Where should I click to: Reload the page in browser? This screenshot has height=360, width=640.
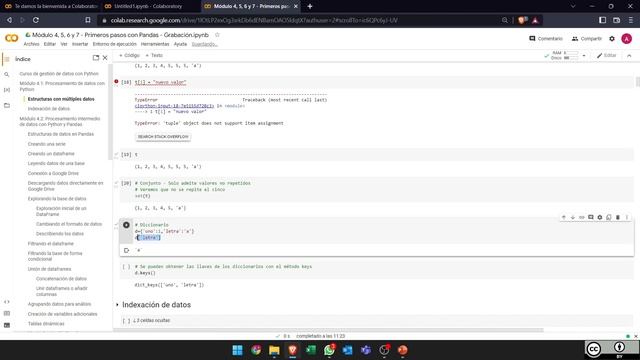point(36,20)
